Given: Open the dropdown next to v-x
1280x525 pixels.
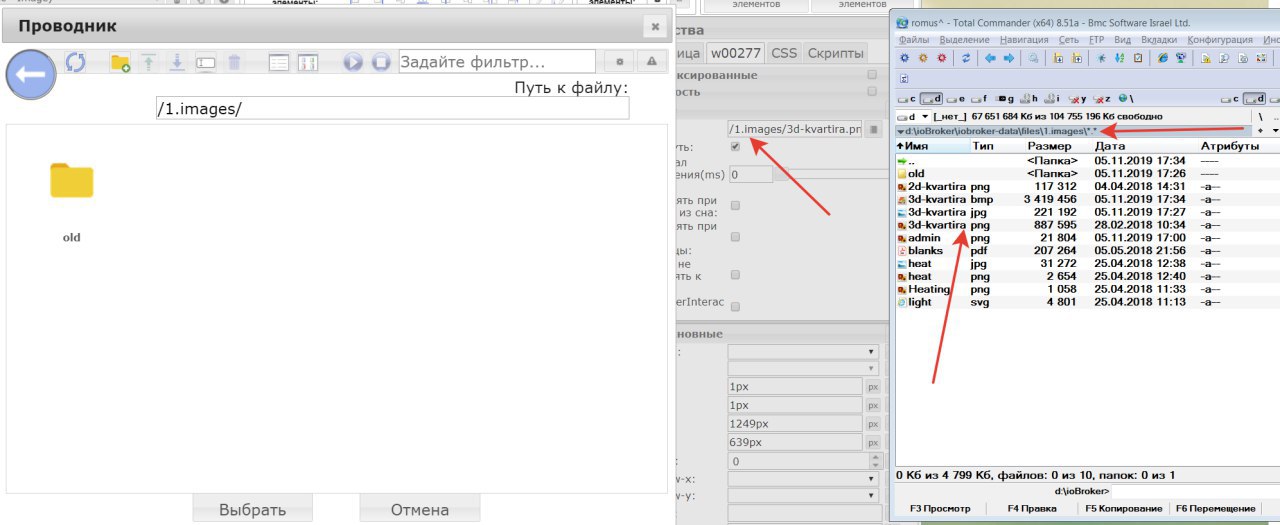Looking at the screenshot, I should (803, 479).
